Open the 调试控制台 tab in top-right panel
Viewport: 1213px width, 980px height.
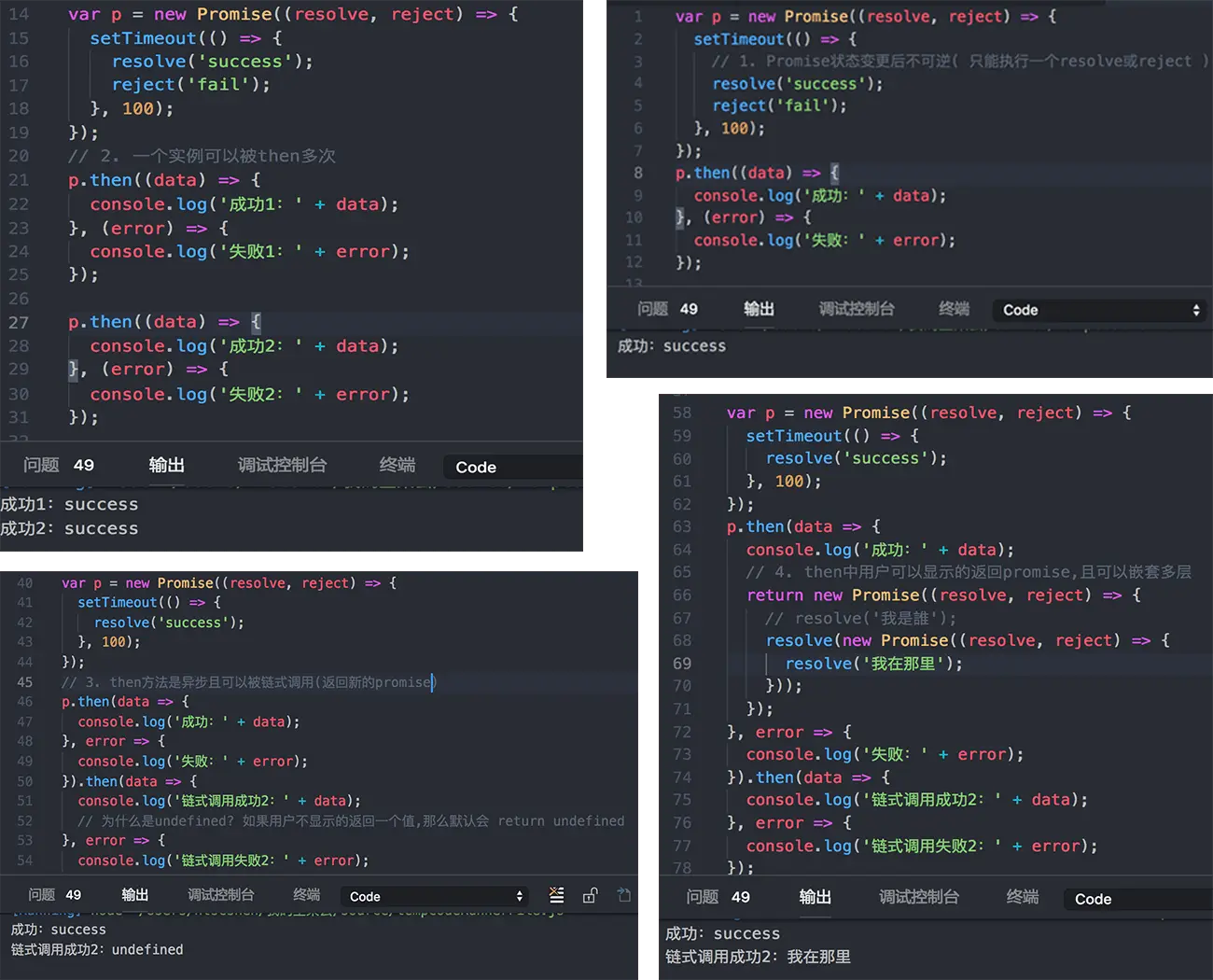[856, 309]
